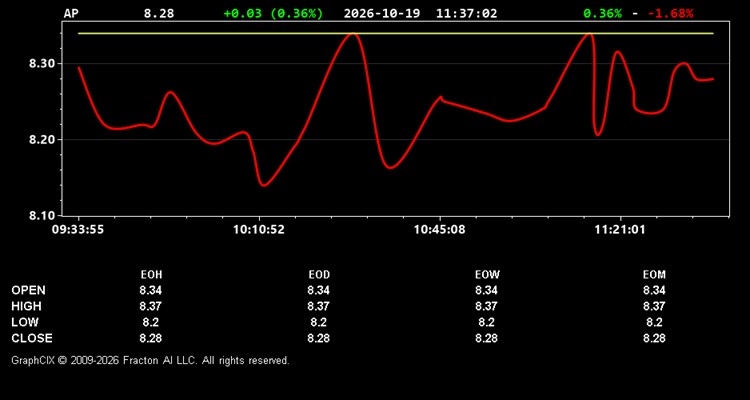
Task: Click the GraphCIX copyright notice
Action: tap(150, 360)
